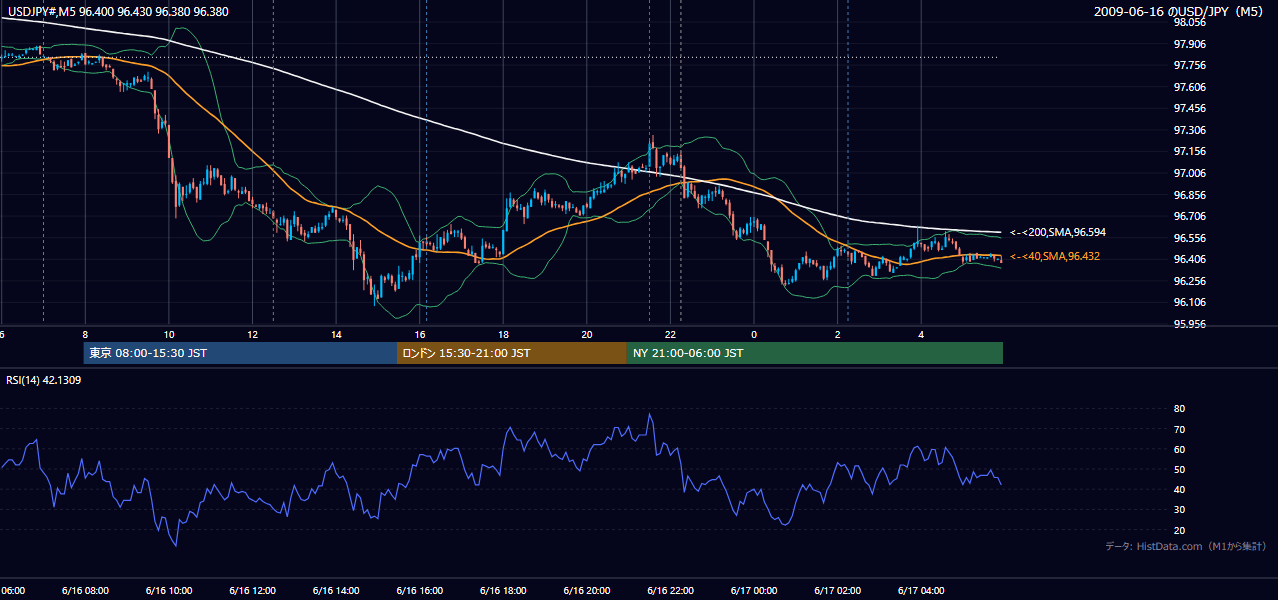
Task: Click price level 96.706 on price axis
Action: coord(1189,216)
